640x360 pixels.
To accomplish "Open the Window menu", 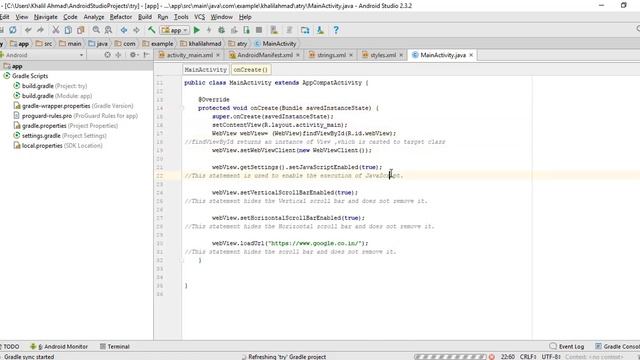I will pyautogui.click(x=222, y=17).
